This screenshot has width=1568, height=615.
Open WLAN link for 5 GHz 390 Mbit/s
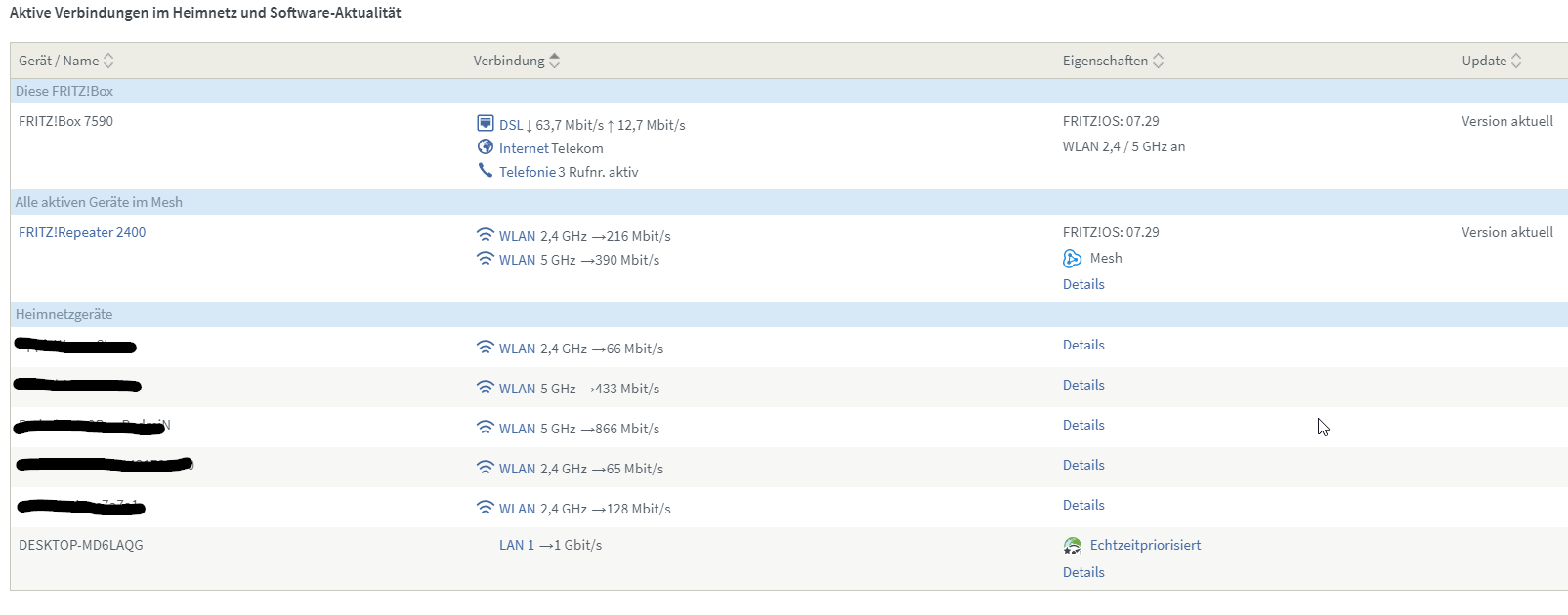point(517,260)
